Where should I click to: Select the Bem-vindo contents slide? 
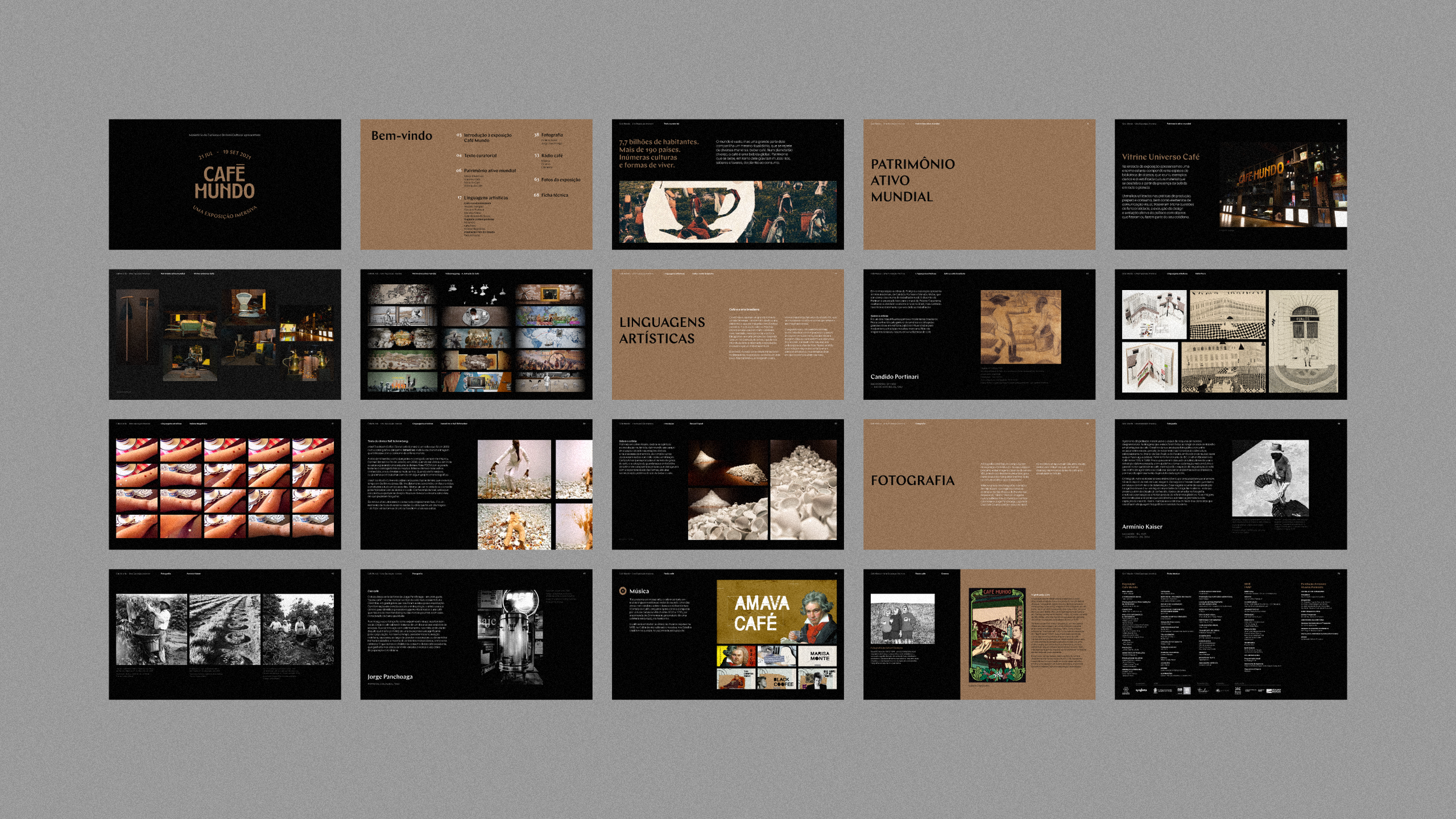click(402, 136)
